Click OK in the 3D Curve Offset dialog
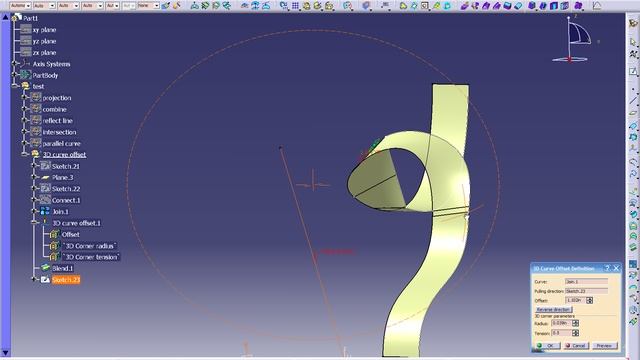Screen dimensions: 640x360 coord(548,346)
